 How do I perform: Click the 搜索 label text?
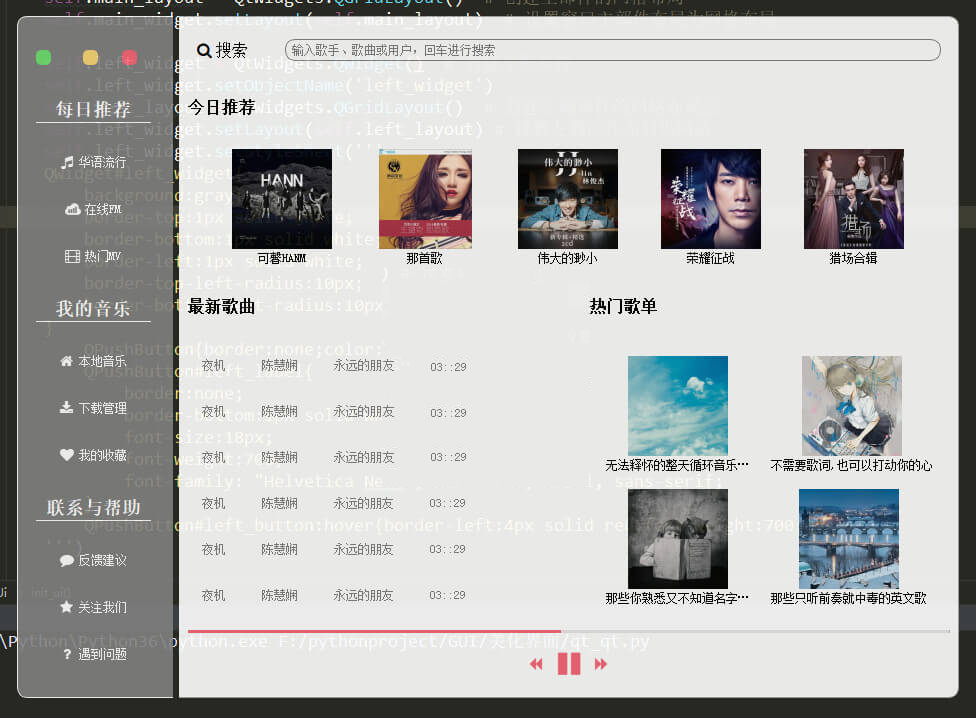[x=232, y=50]
